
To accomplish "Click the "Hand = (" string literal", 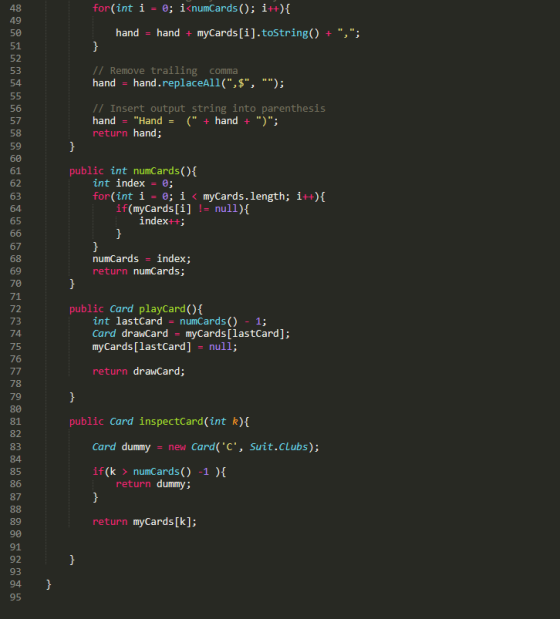I will tap(165, 121).
